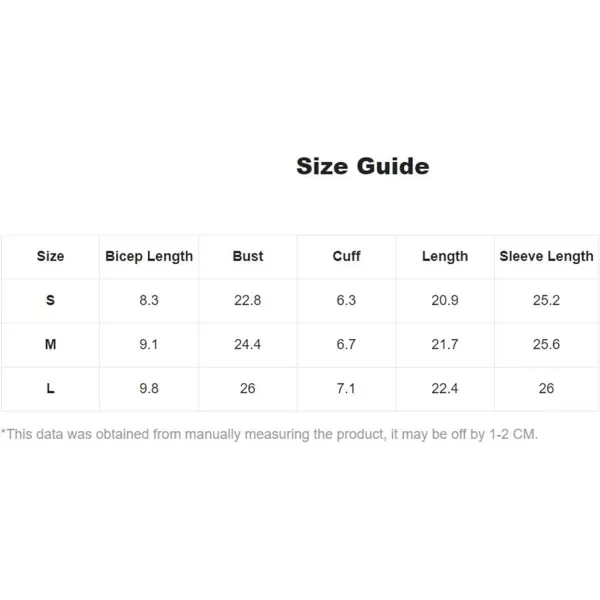Select the Bust column header
This screenshot has height=600, width=600.
point(248,256)
